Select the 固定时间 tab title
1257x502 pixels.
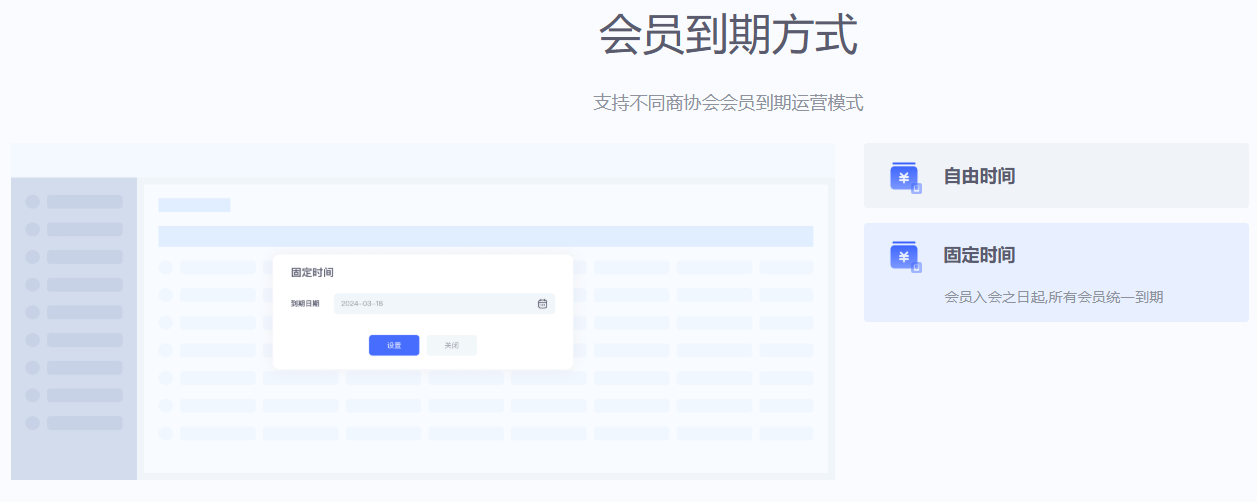tap(979, 255)
